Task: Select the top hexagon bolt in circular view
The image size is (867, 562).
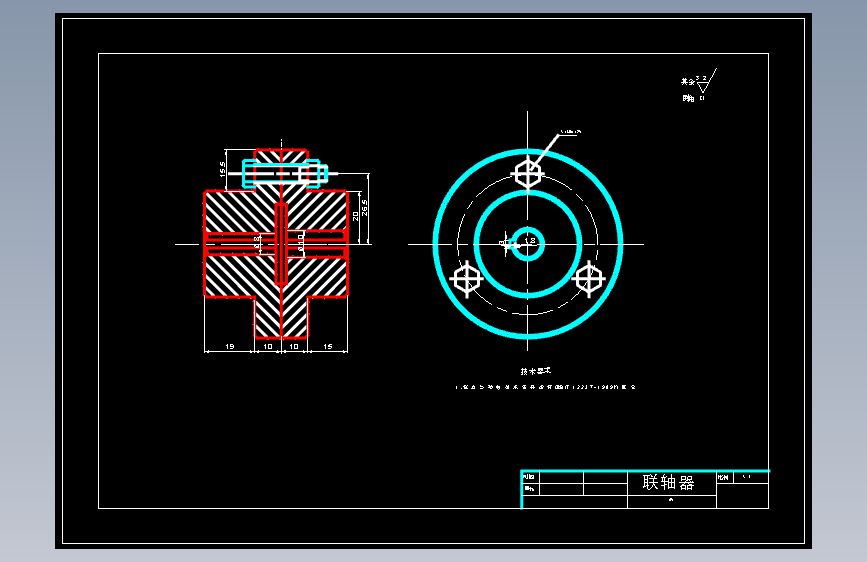Action: [x=528, y=173]
